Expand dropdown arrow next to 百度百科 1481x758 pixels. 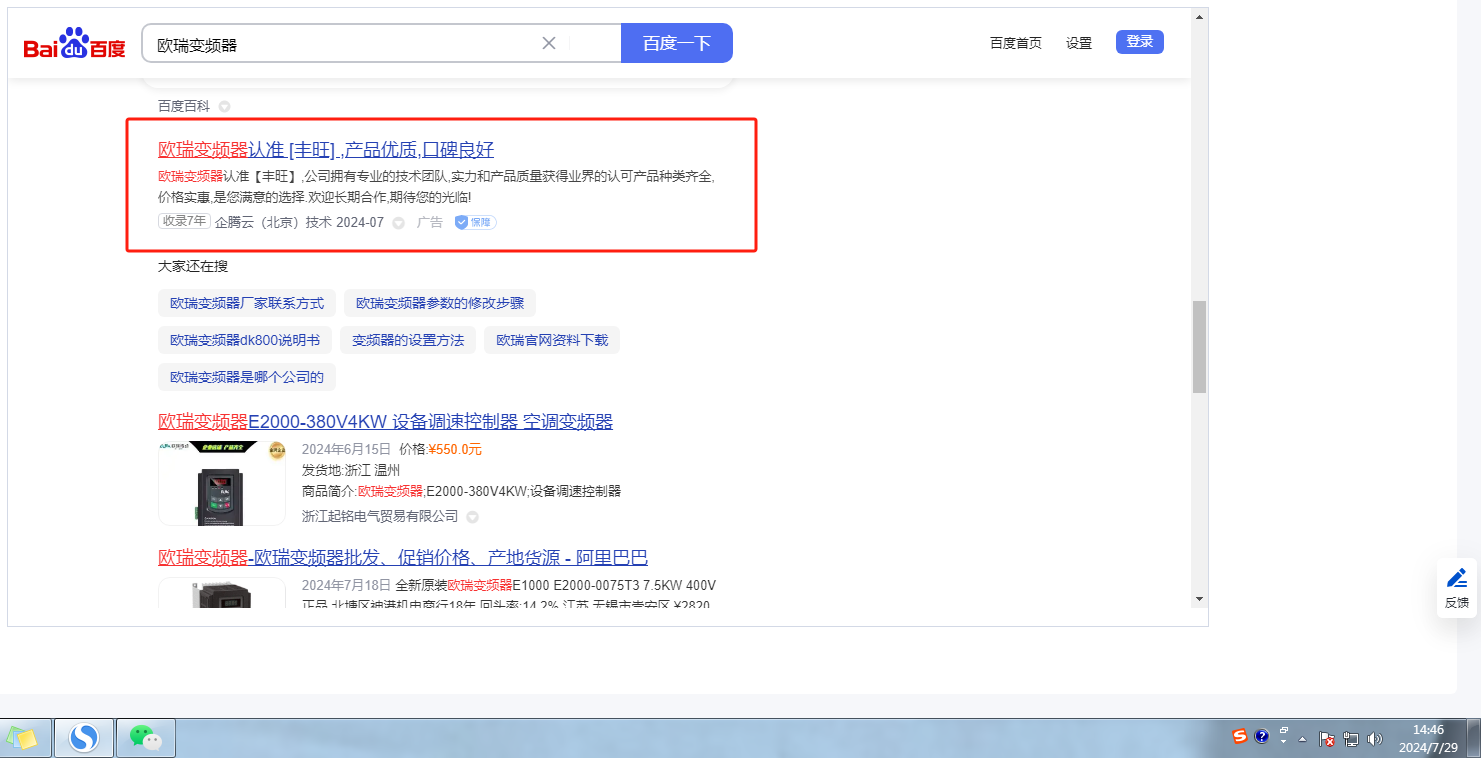coord(225,106)
